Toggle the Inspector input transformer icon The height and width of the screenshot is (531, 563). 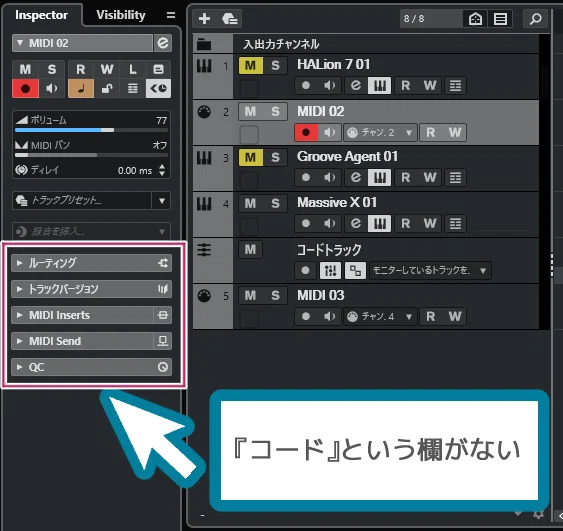point(158,88)
